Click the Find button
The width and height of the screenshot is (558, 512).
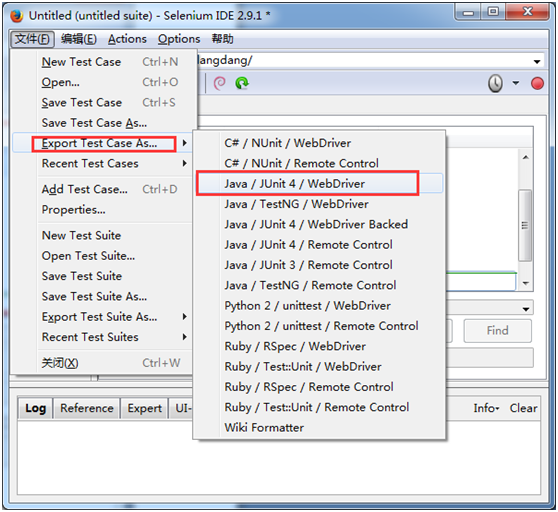[x=498, y=331]
